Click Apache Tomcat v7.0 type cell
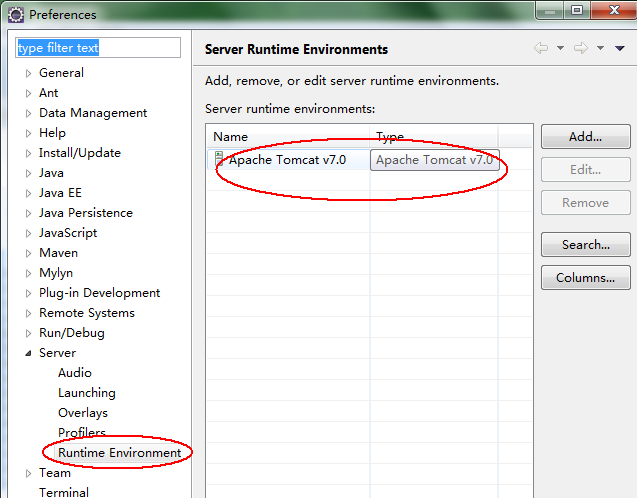Image resolution: width=637 pixels, height=498 pixels. tap(435, 160)
